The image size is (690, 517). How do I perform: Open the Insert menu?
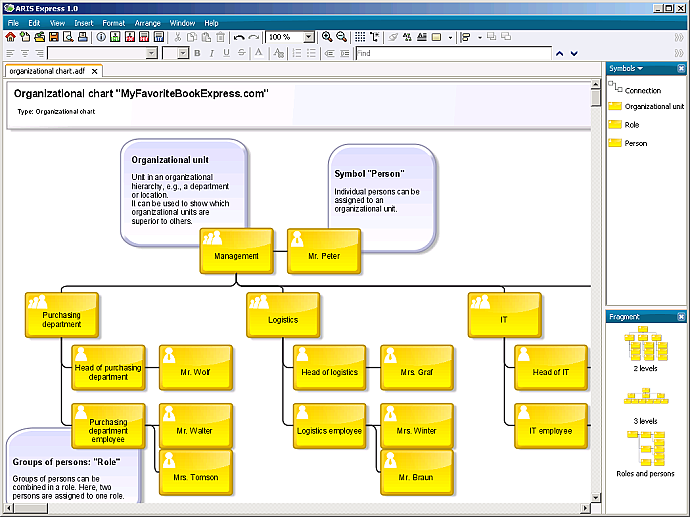point(84,23)
